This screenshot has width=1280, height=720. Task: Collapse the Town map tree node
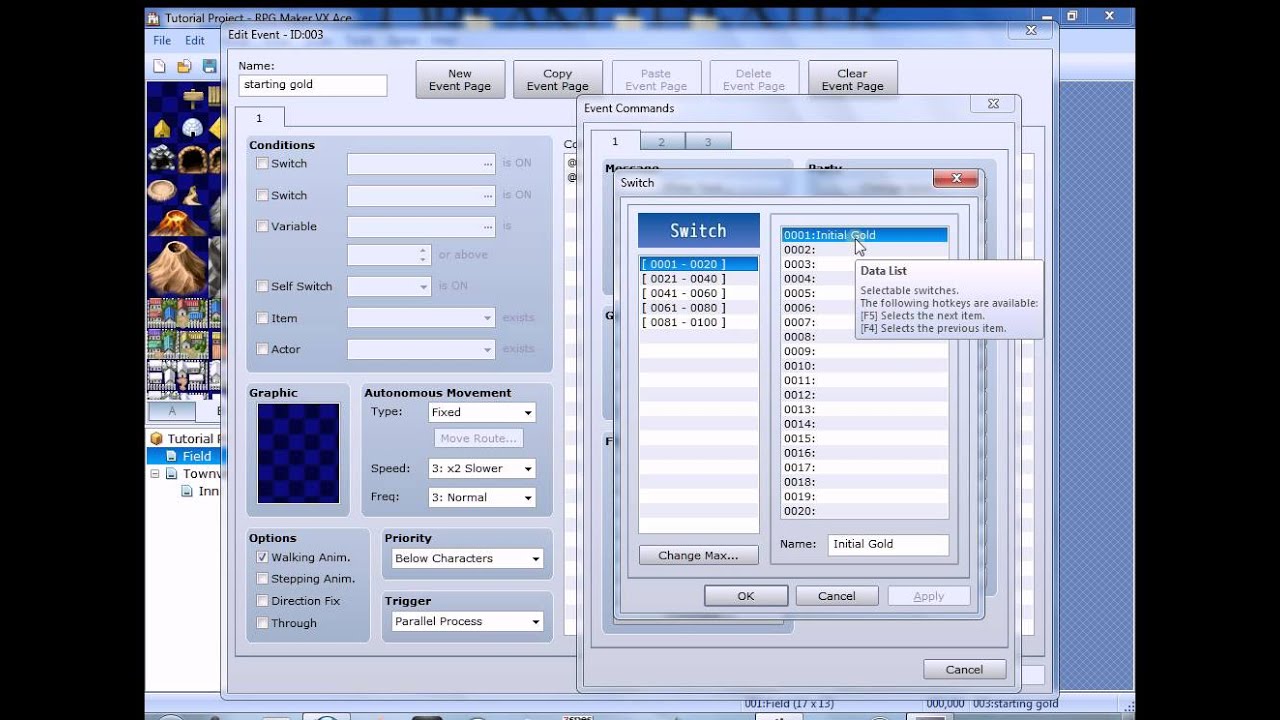click(x=154, y=474)
